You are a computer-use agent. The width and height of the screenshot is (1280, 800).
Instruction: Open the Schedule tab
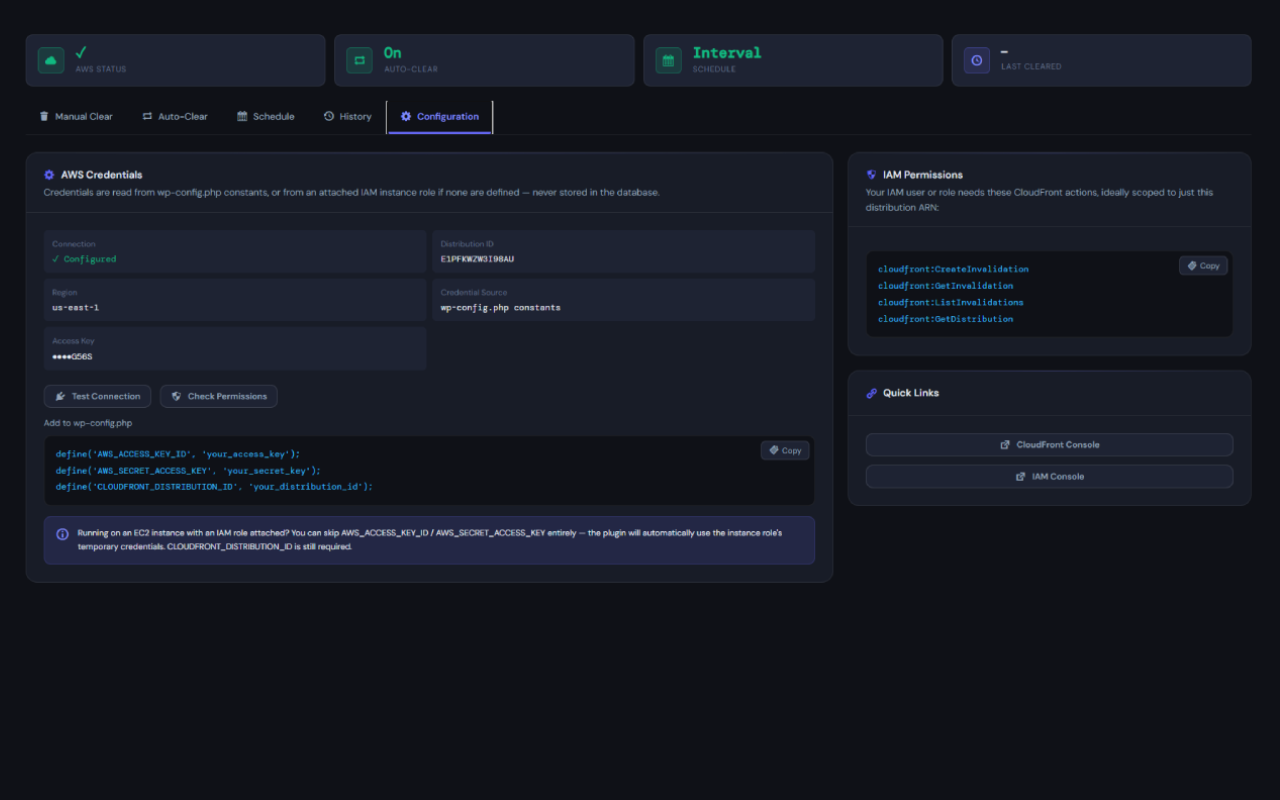tap(266, 116)
